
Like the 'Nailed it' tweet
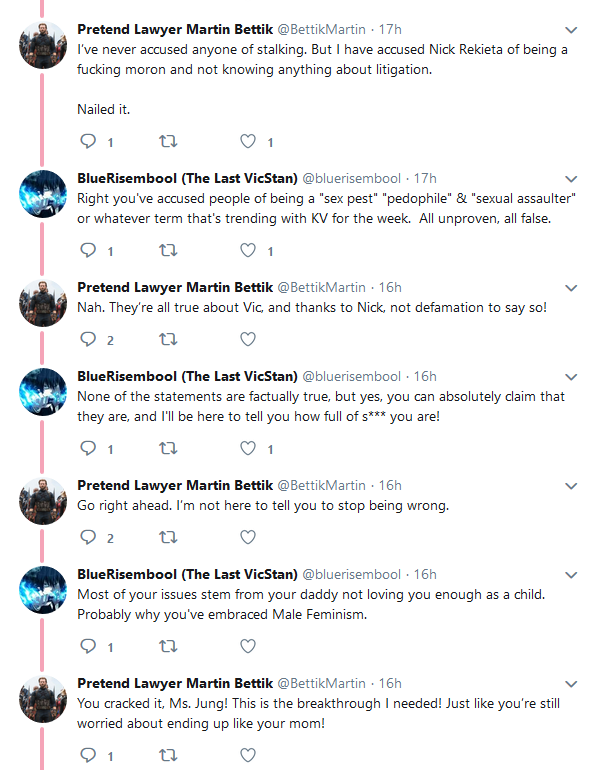pyautogui.click(x=248, y=141)
